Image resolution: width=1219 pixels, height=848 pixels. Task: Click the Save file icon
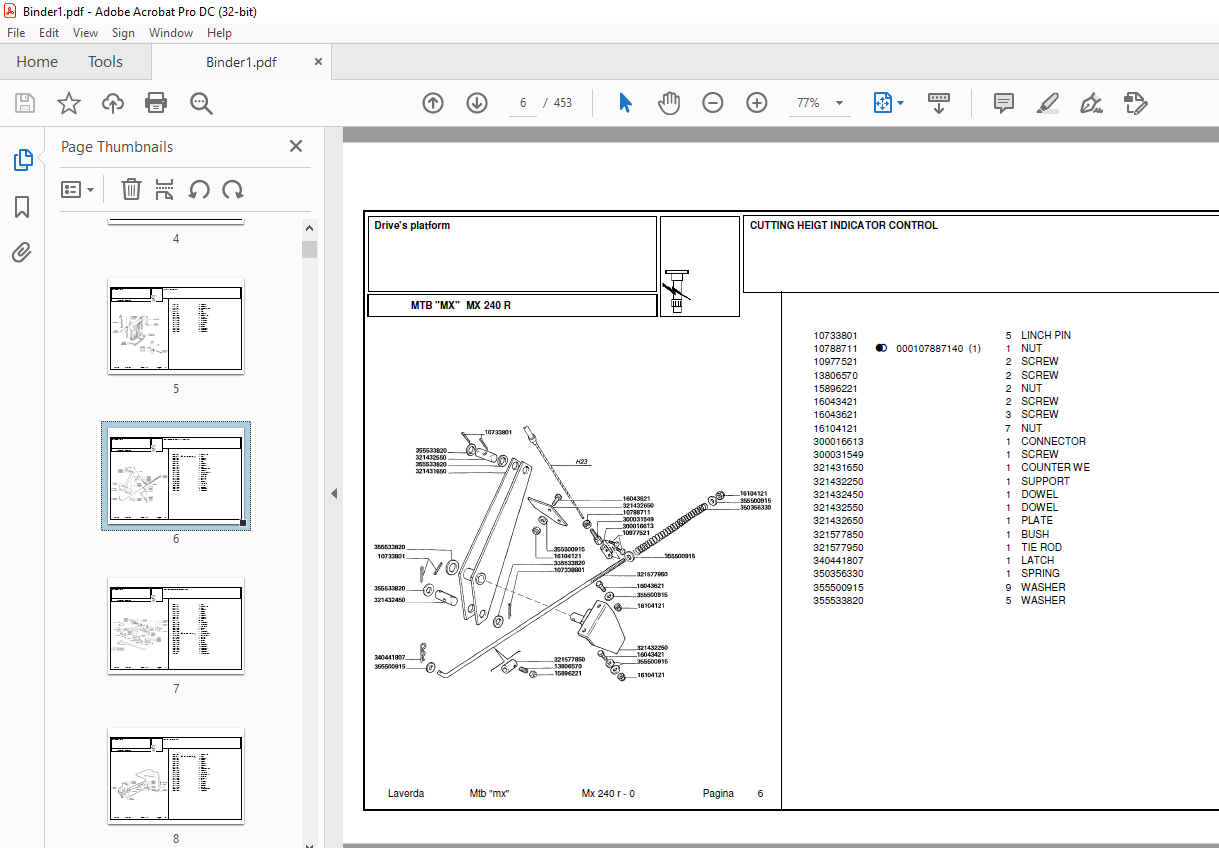point(25,103)
